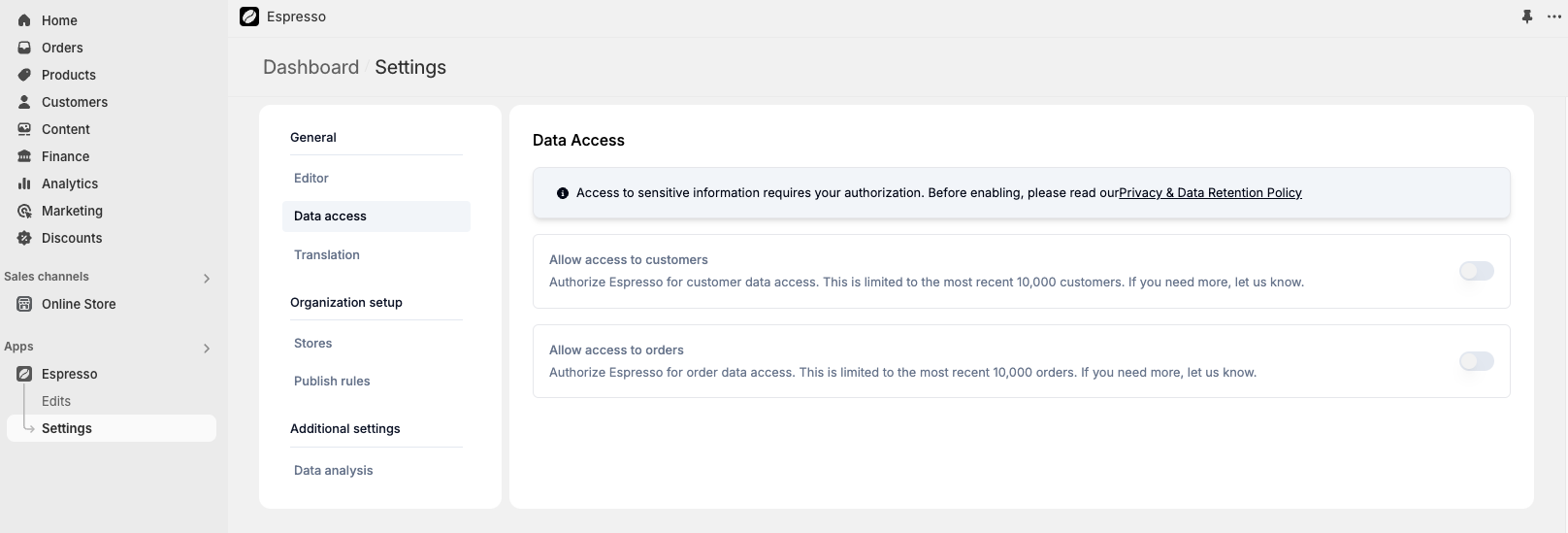
Task: Expand the Sales channels section chevron
Action: [x=206, y=279]
